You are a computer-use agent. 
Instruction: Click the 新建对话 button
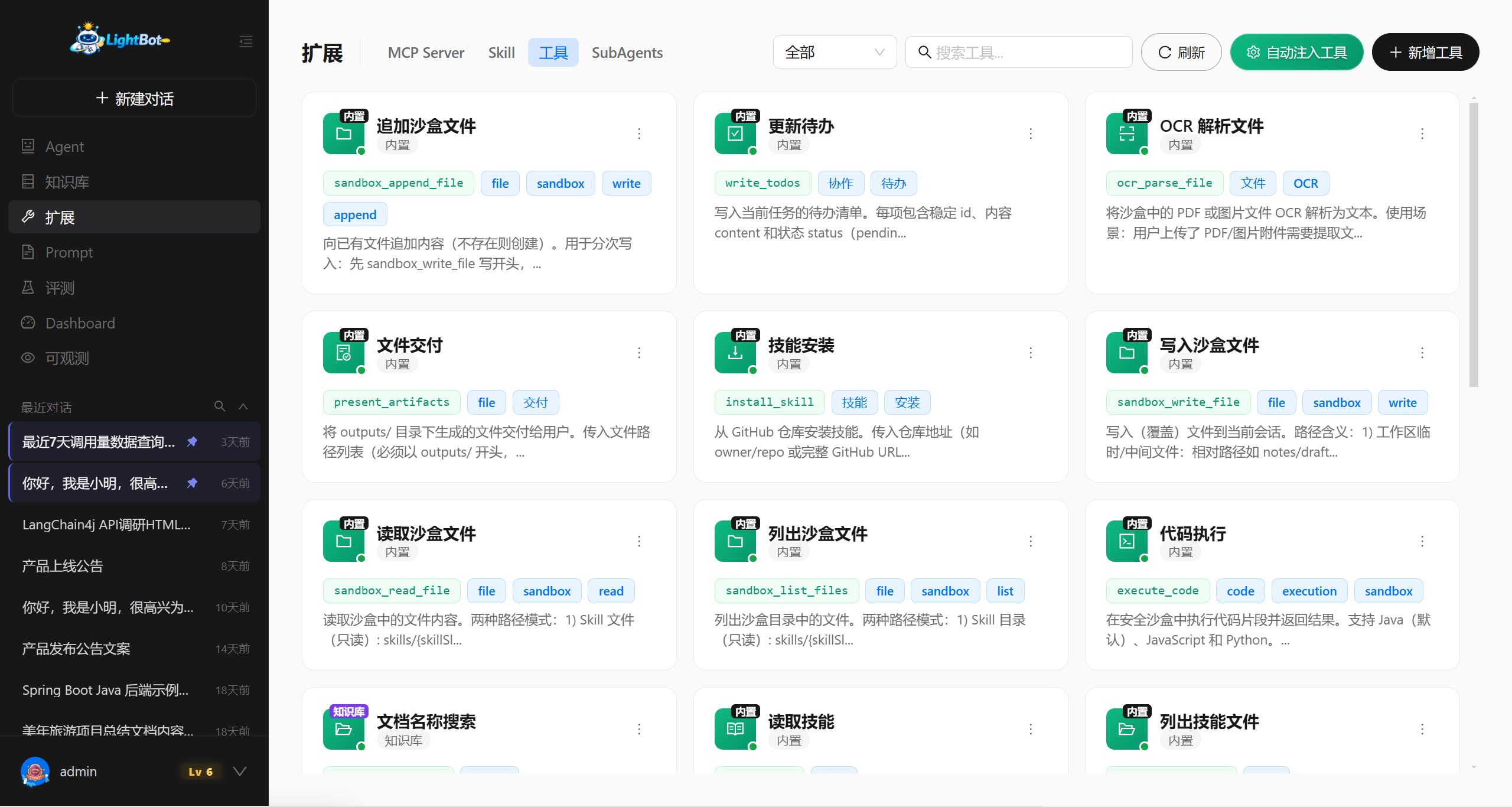134,98
